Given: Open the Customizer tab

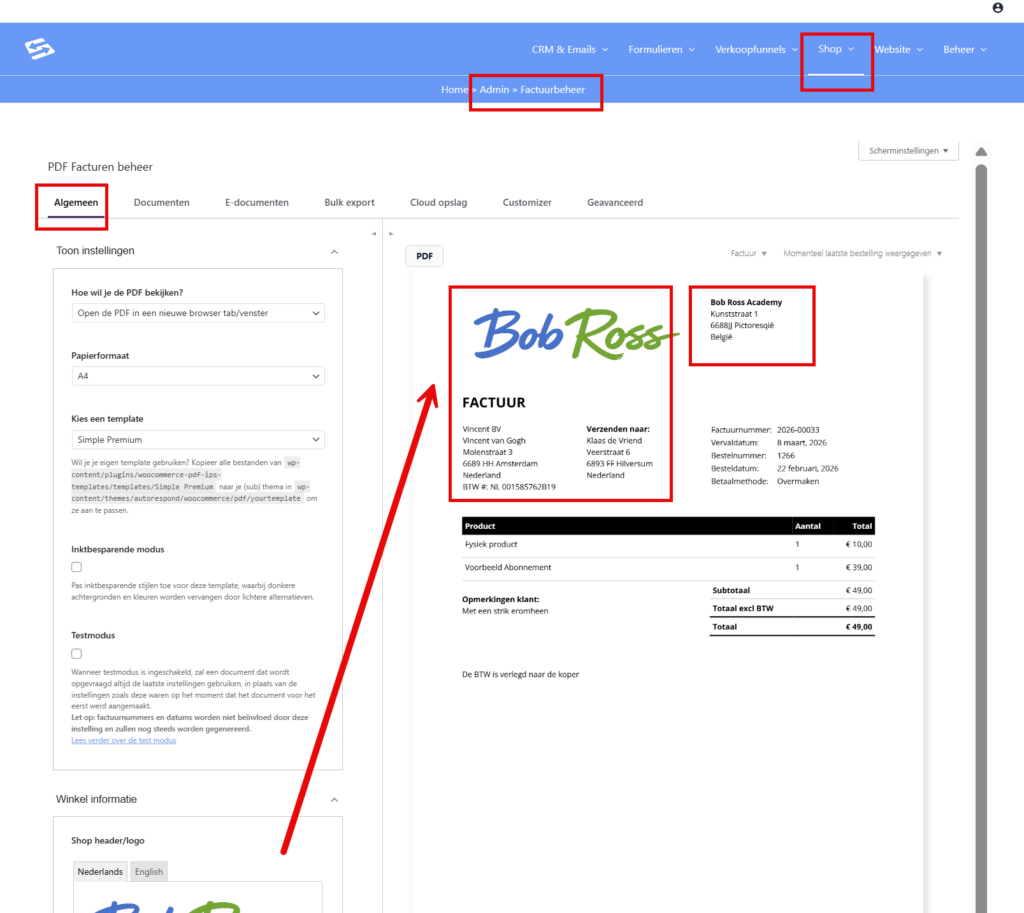Looking at the screenshot, I should pos(527,202).
